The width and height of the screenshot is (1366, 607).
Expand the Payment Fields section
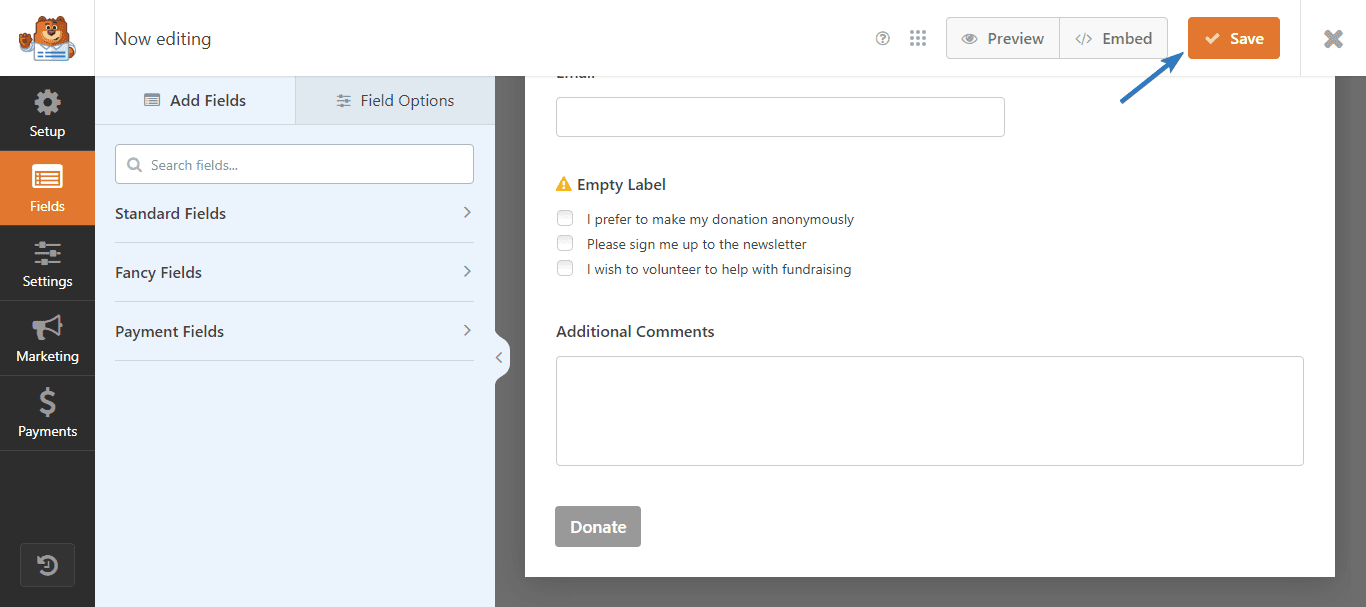[x=294, y=331]
